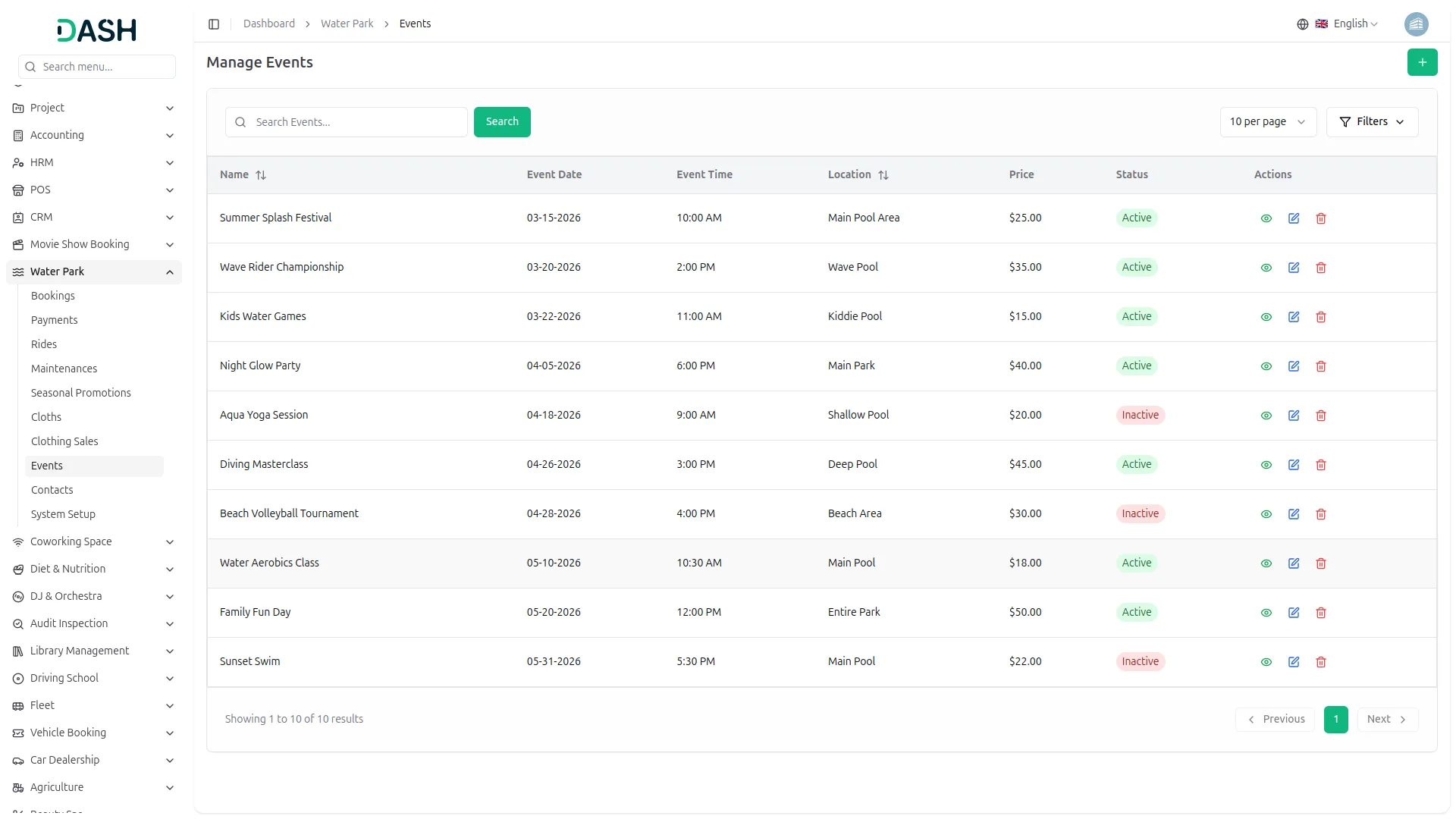Sort table by Location column
This screenshot has width=1456, height=819.
tap(883, 175)
